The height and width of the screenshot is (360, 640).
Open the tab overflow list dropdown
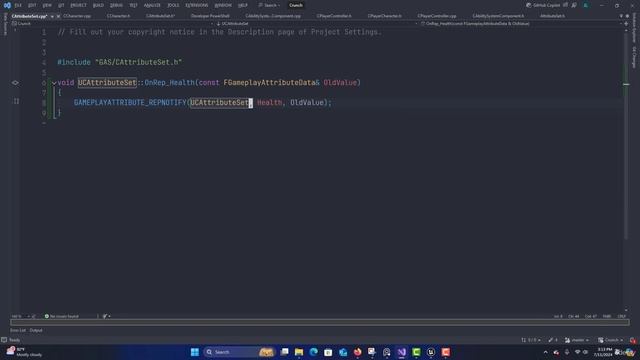pyautogui.click(x=621, y=16)
